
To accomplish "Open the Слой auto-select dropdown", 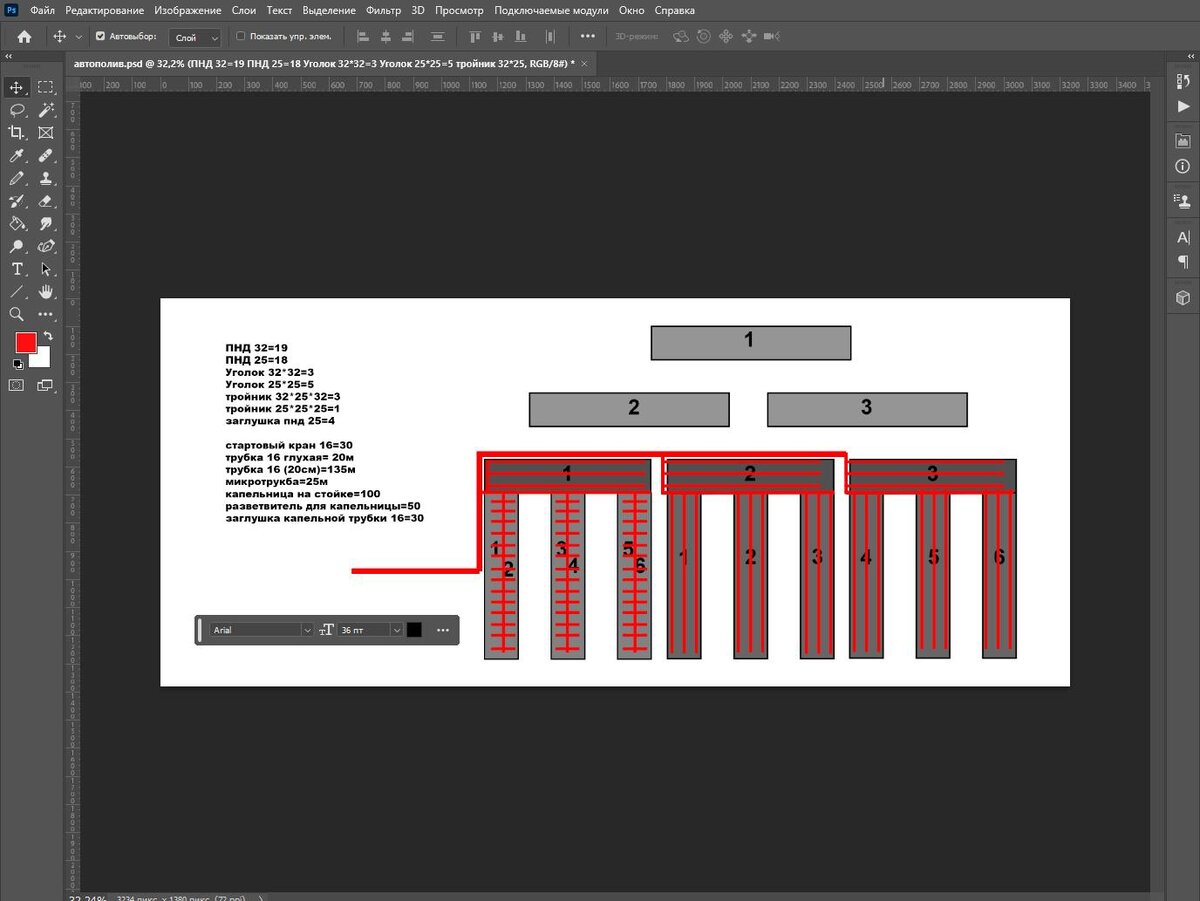I will coord(195,37).
